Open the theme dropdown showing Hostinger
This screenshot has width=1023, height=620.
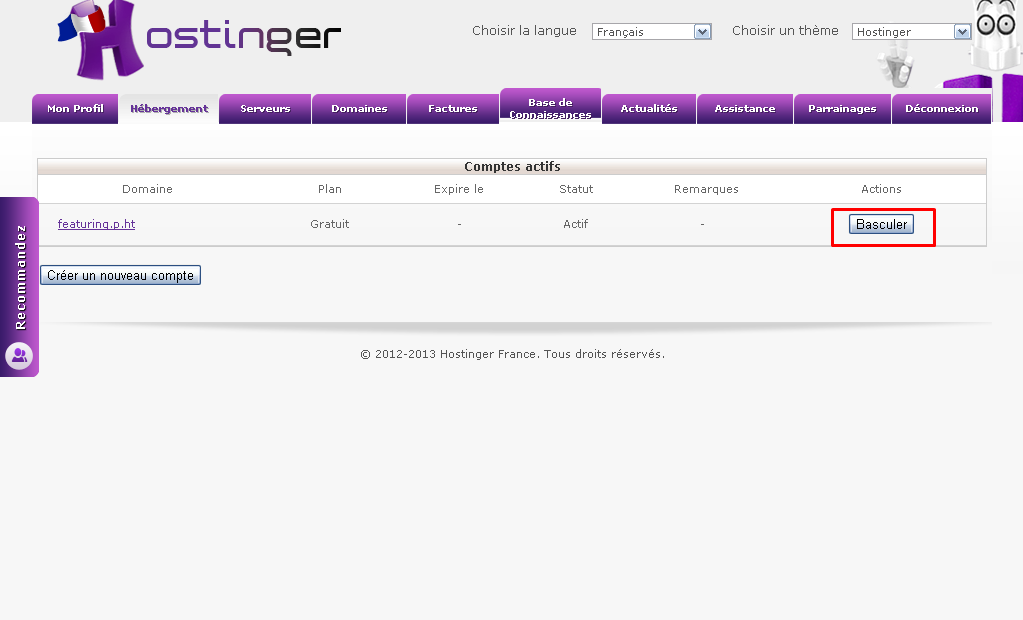[911, 31]
